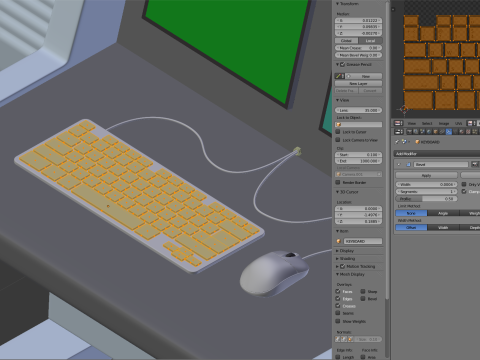
Task: Enable loop normals display icon
Action: [344, 339]
